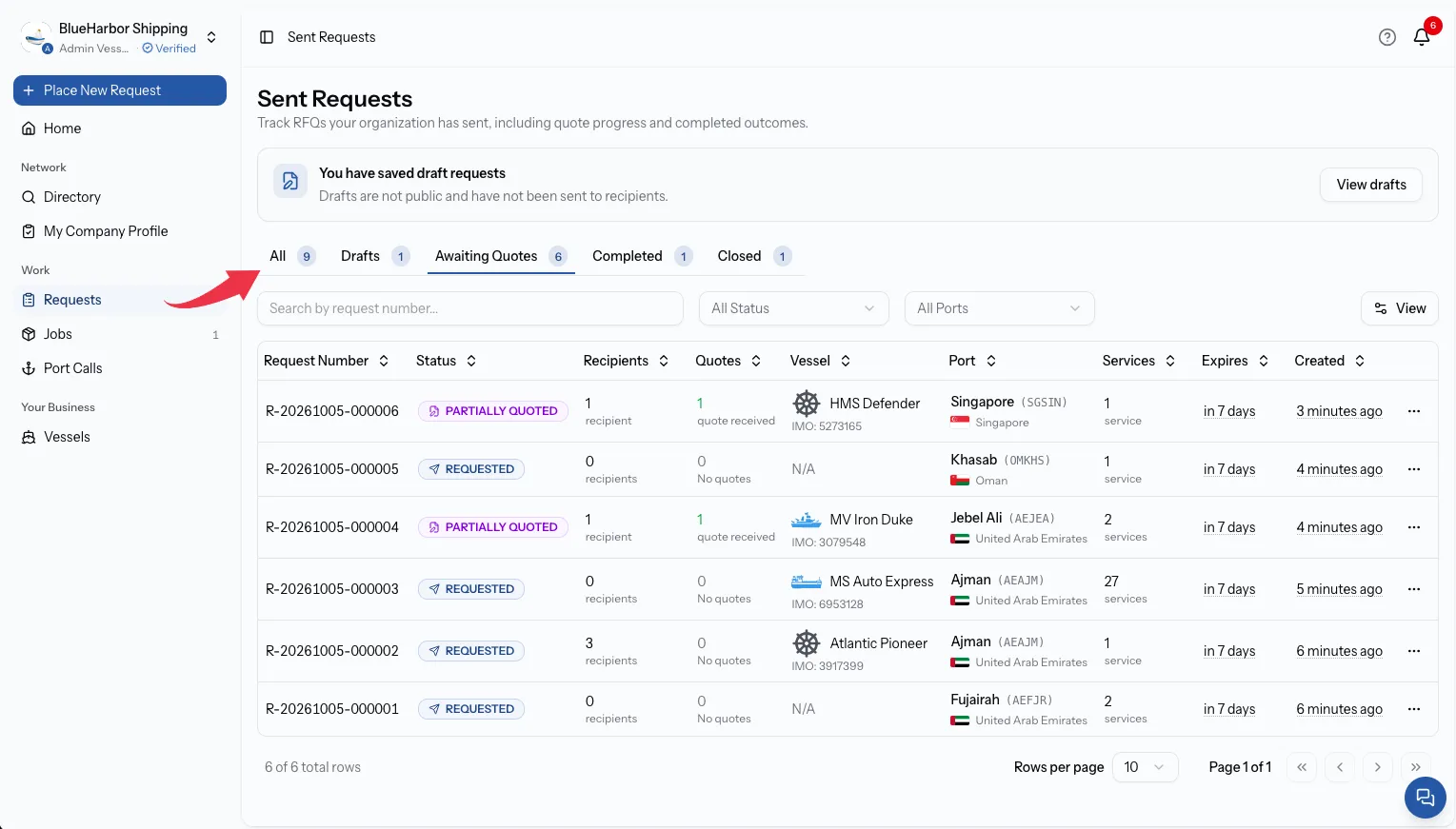Sort by Quotes column
The image size is (1456, 829).
pos(728,361)
